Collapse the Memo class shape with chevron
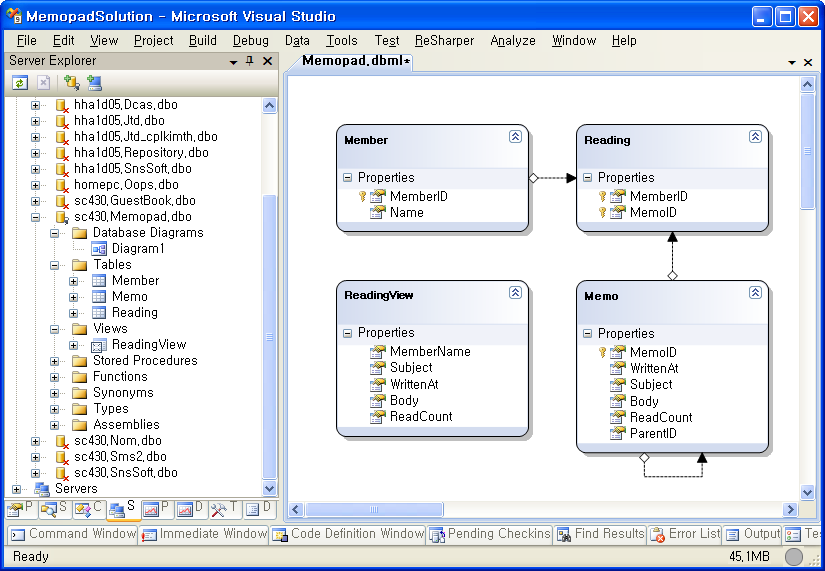This screenshot has width=825, height=571. pos(755,293)
